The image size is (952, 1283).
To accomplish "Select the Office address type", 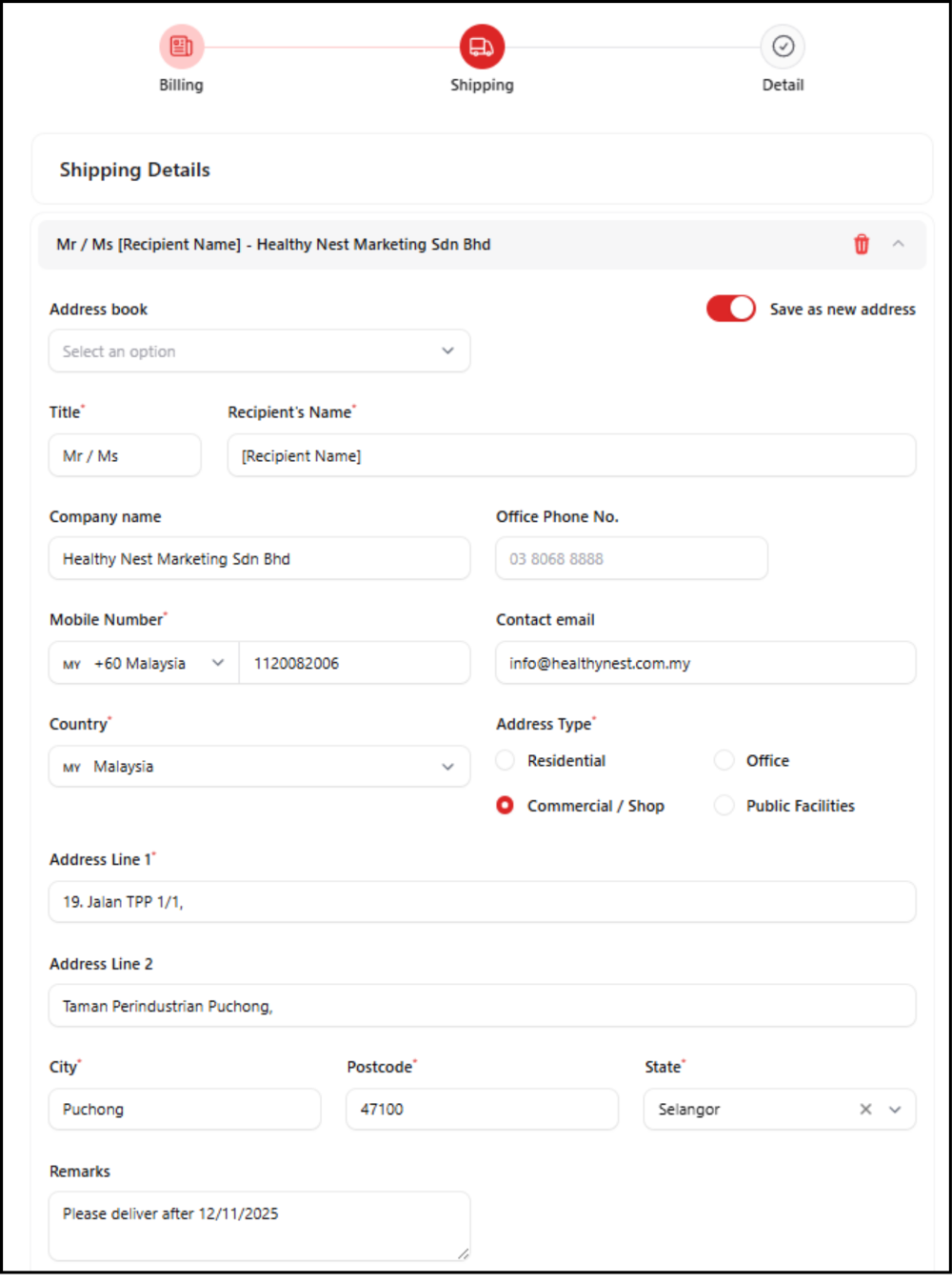I will [724, 760].
